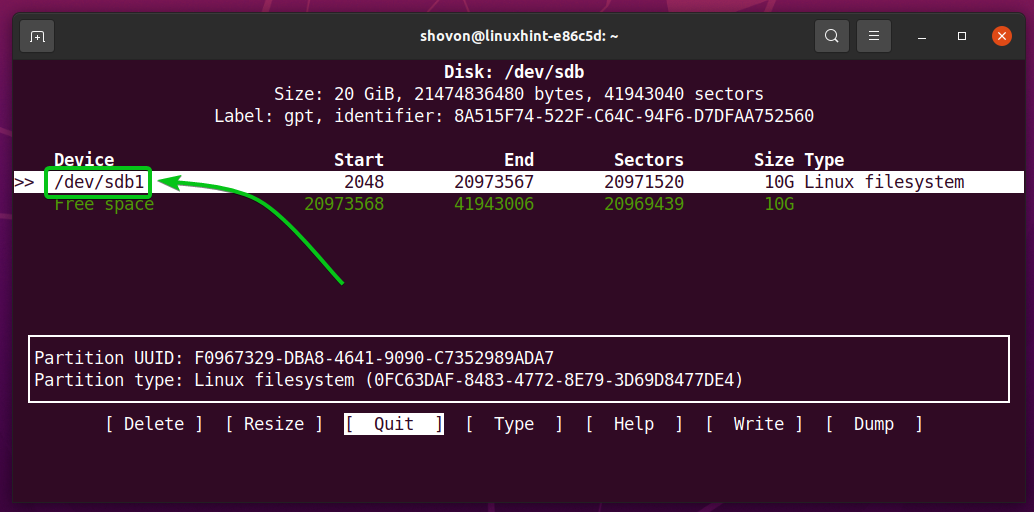Click the disk size line with 20 GiB
1034x512 pixels.
coord(519,94)
